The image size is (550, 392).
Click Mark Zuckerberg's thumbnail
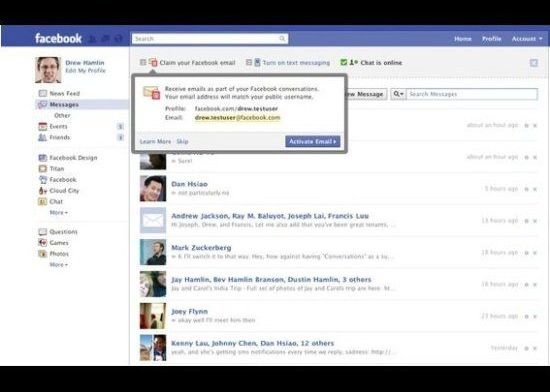click(x=153, y=252)
